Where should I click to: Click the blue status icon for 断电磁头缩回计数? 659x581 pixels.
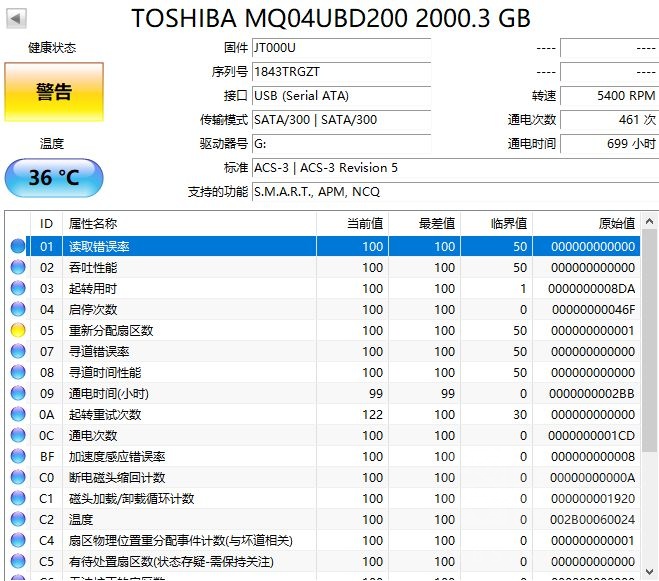[x=18, y=478]
